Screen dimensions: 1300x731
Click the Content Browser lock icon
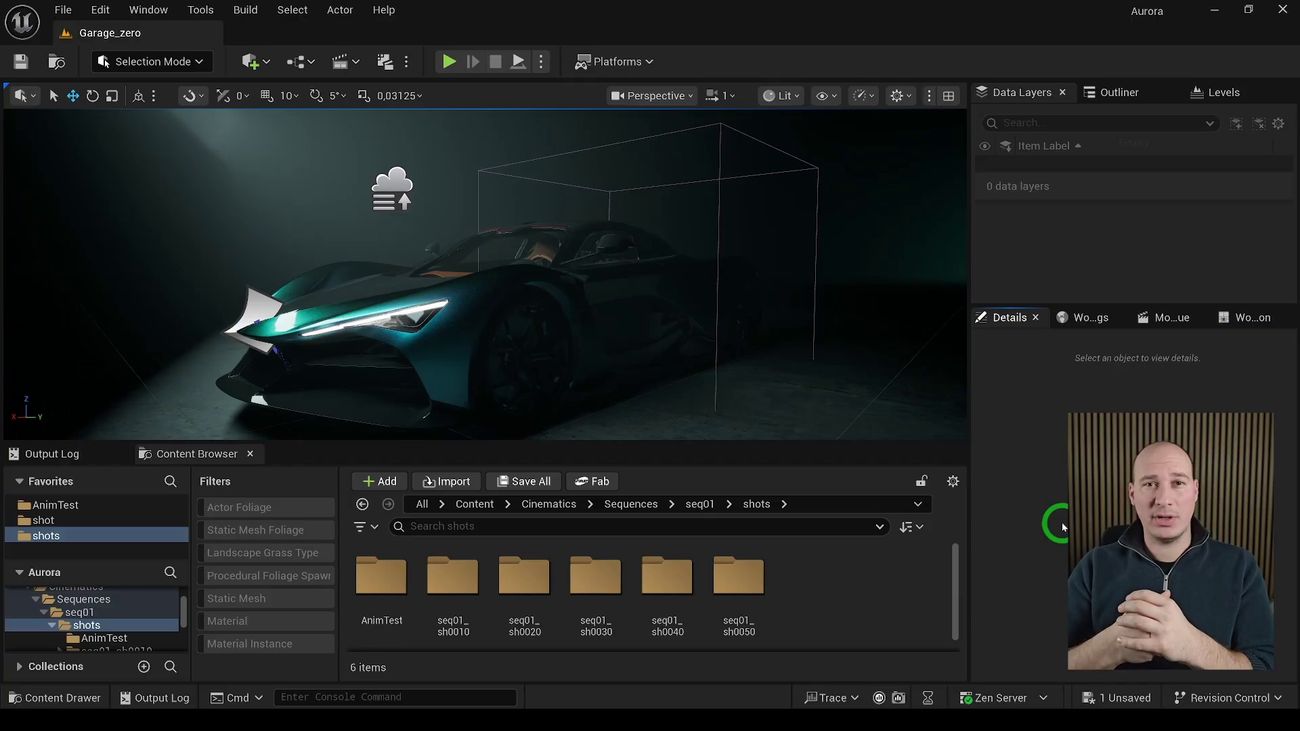tap(921, 481)
